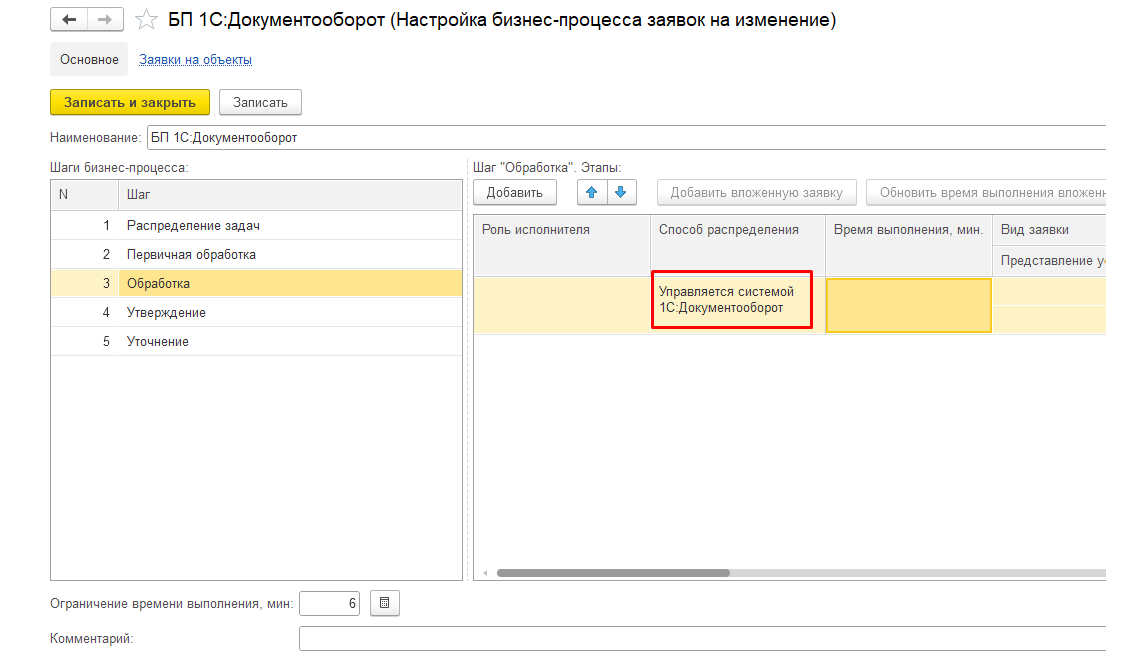The width and height of the screenshot is (1144, 657).
Task: Focus the time limit field showing 6
Action: 330,603
